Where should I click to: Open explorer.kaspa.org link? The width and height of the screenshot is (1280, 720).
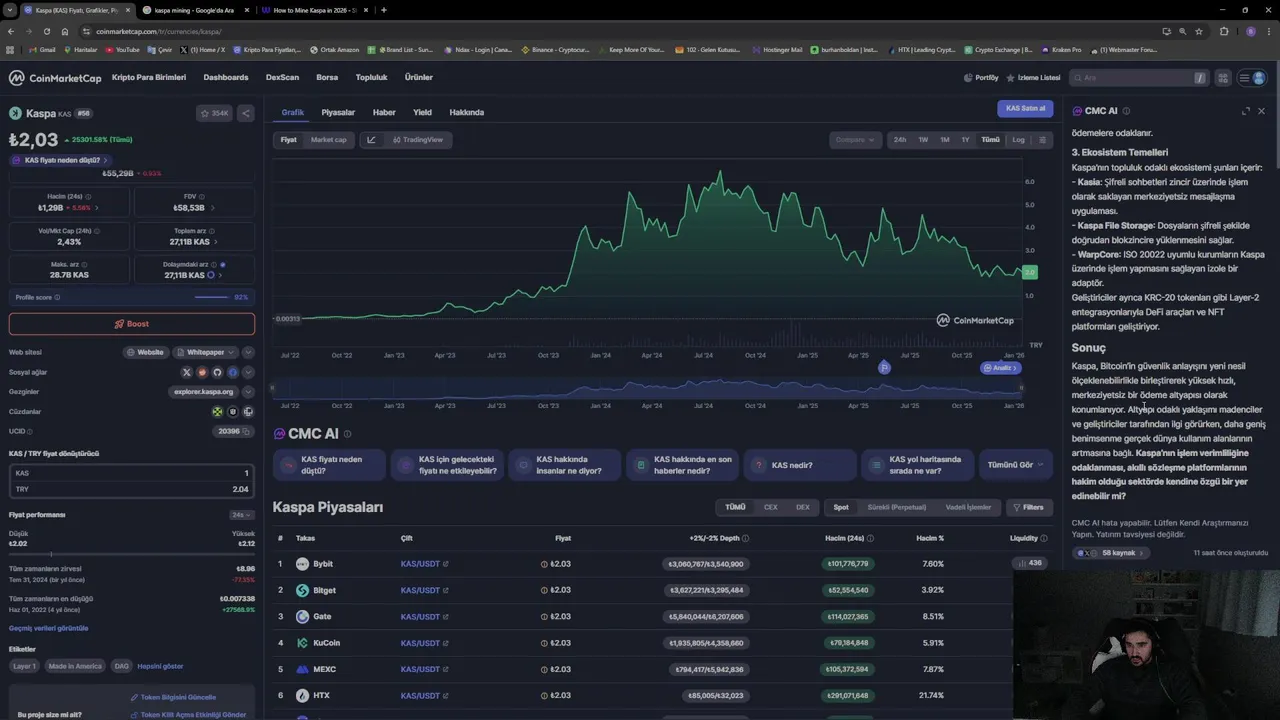click(x=203, y=392)
